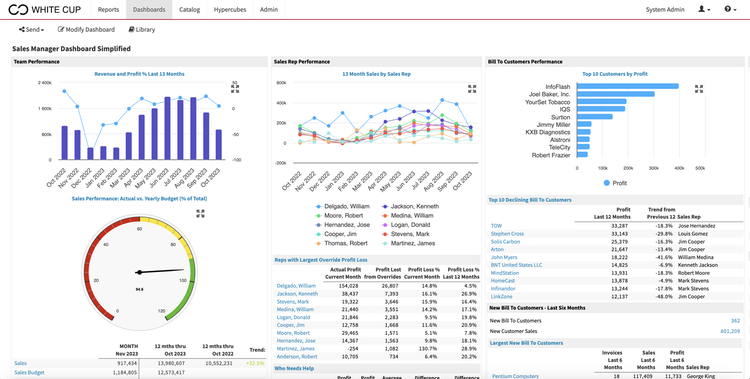The image size is (750, 379).
Task: Open the dashboard Library
Action: [142, 30]
